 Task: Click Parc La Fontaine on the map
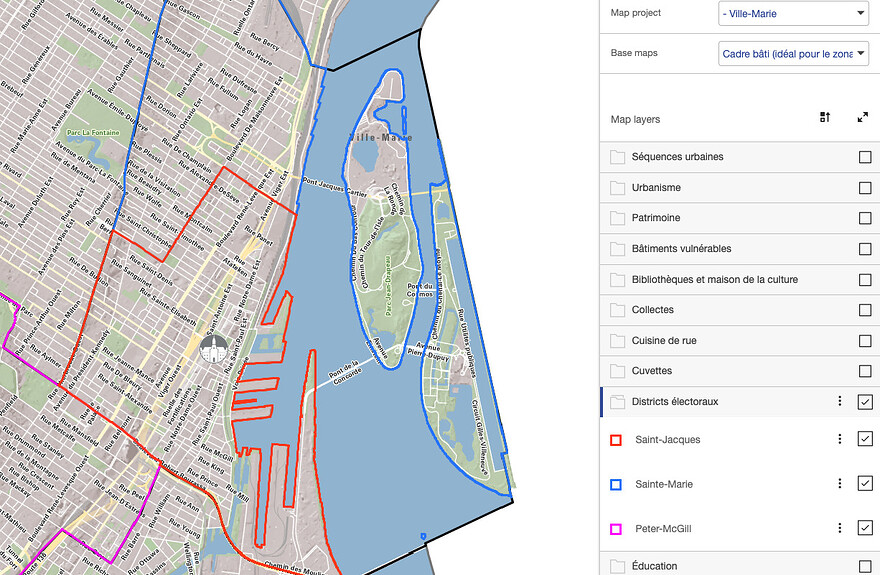point(87,132)
